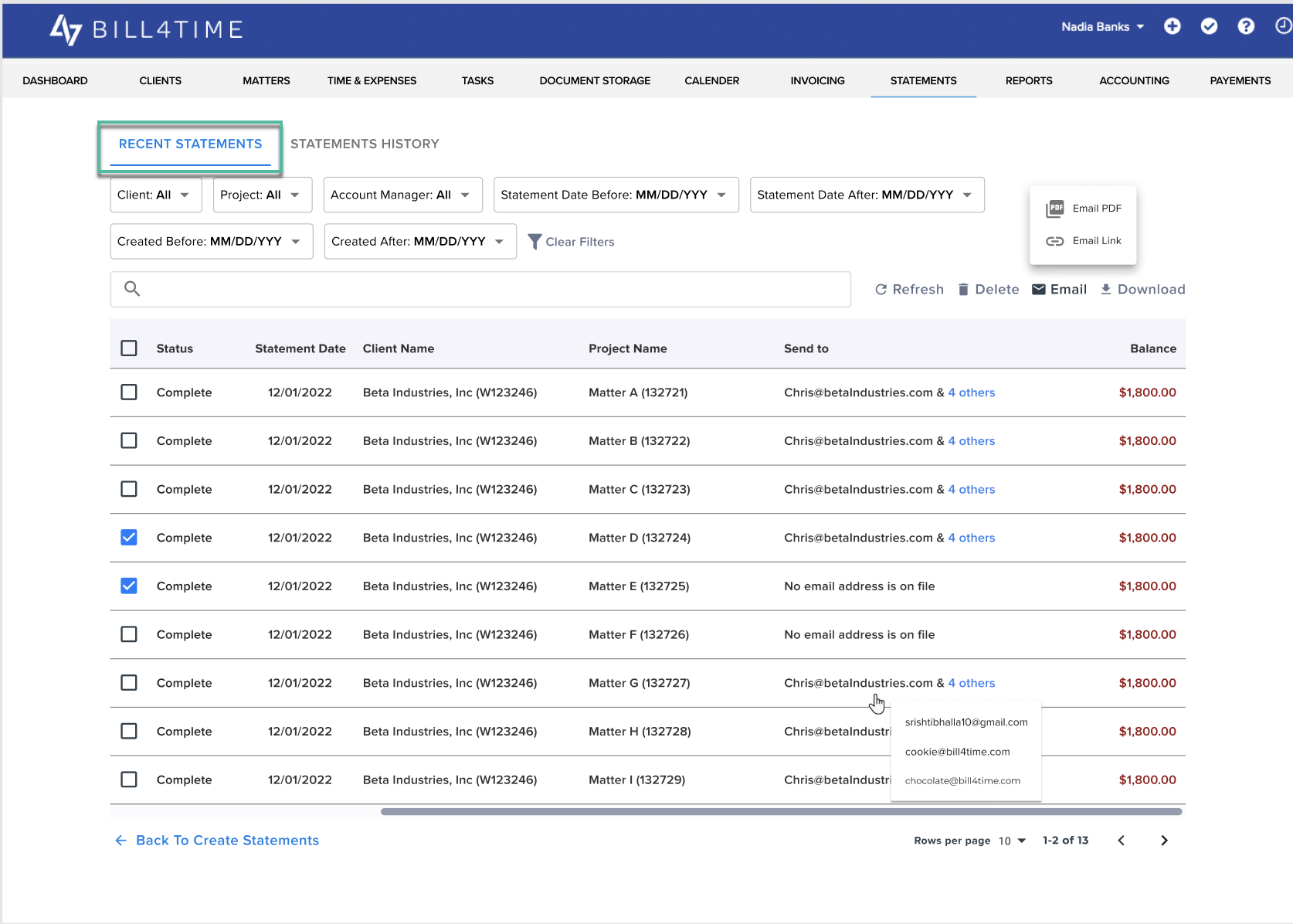
Task: Click the checkmark tasks icon in header
Action: [x=1210, y=26]
